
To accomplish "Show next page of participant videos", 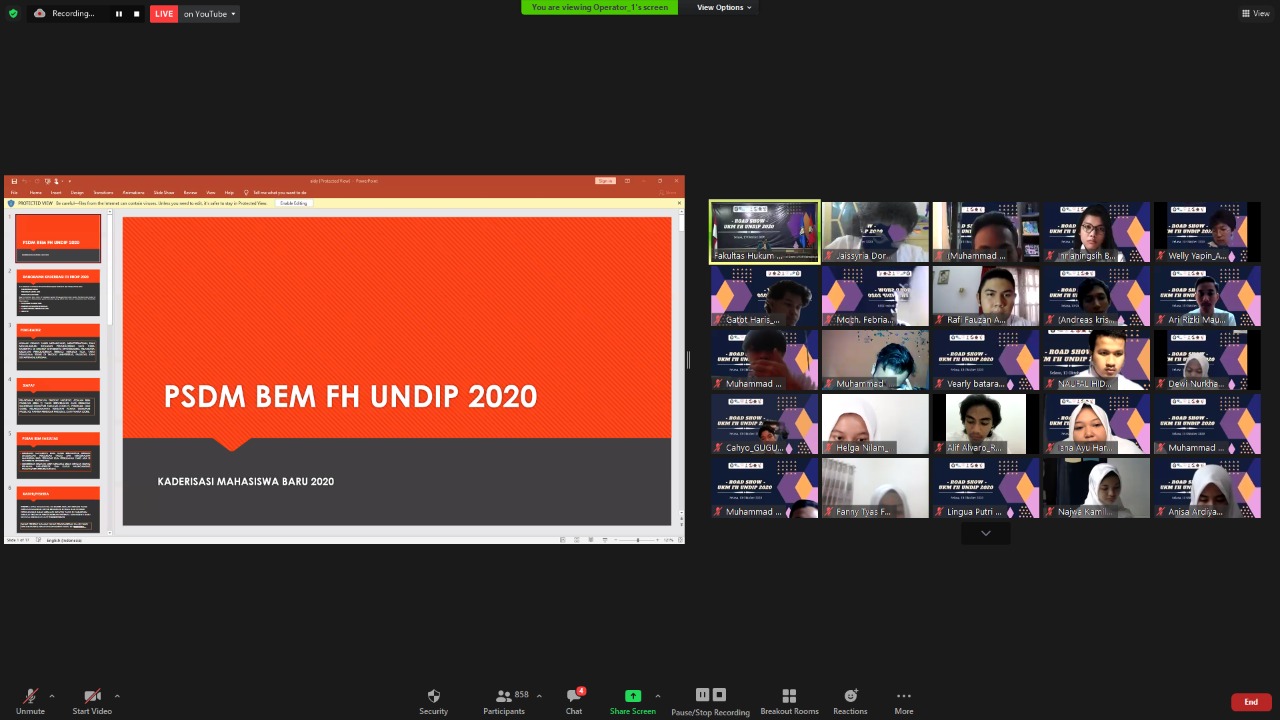I will tap(985, 533).
